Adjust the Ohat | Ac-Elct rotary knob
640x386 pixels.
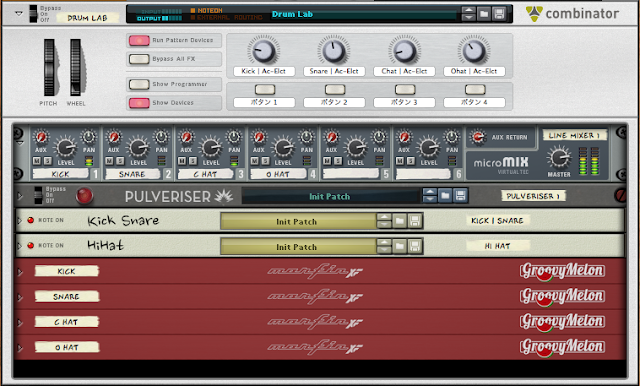474,51
